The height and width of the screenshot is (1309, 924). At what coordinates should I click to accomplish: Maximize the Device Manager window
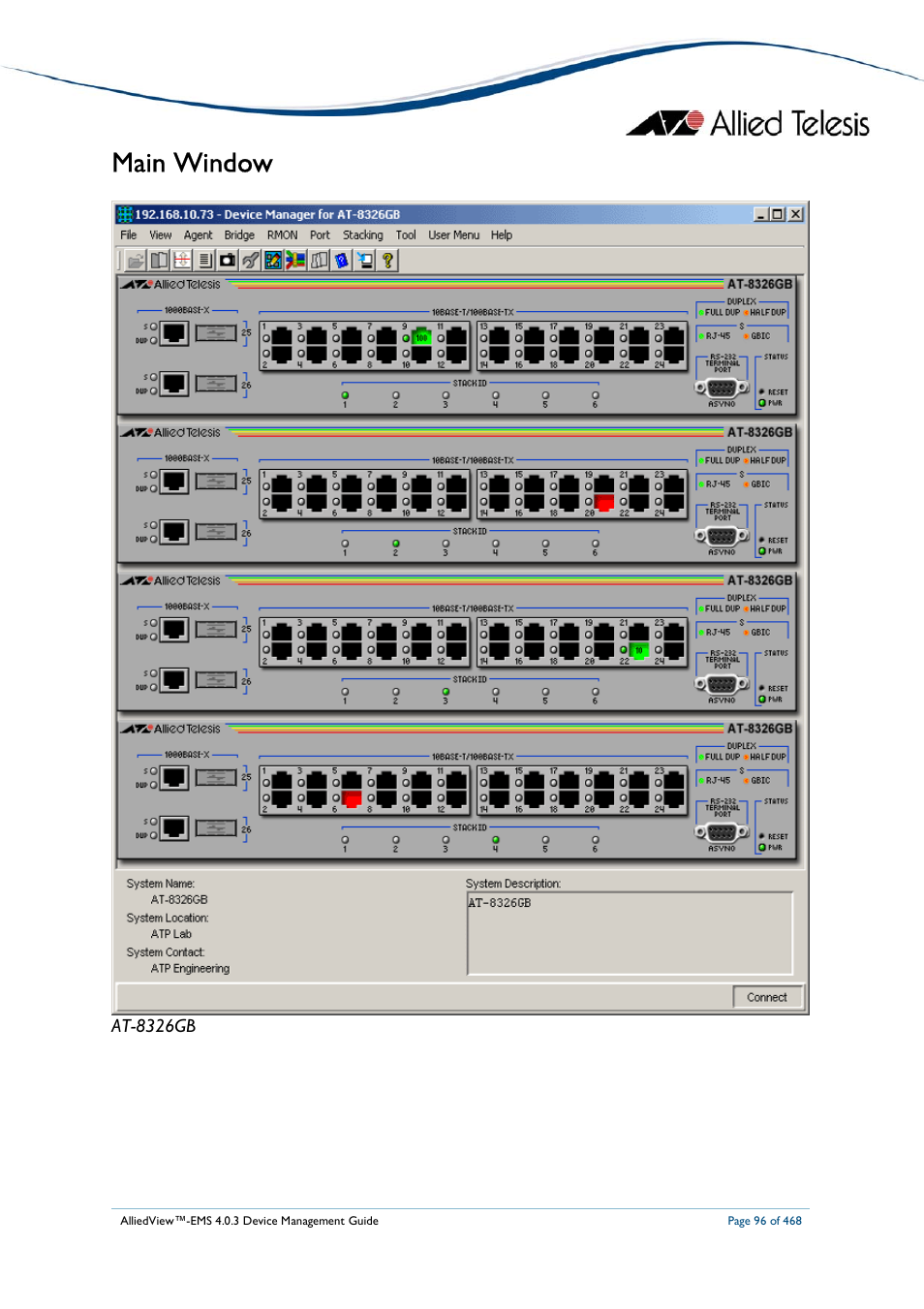(x=778, y=214)
